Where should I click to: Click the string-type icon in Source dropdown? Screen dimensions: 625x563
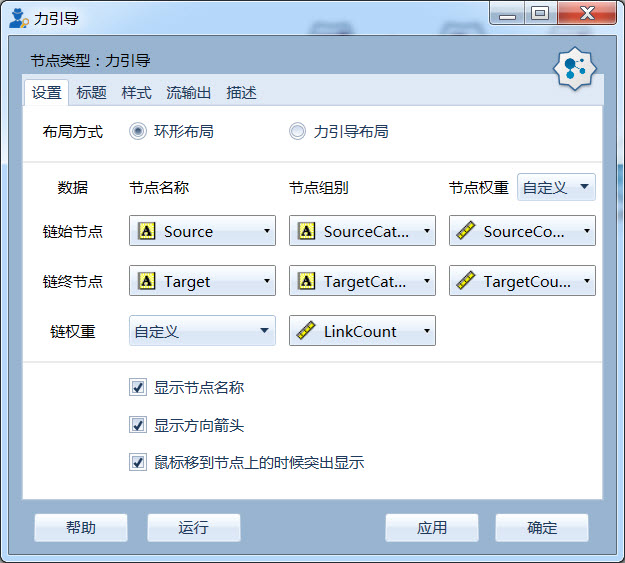[146, 231]
